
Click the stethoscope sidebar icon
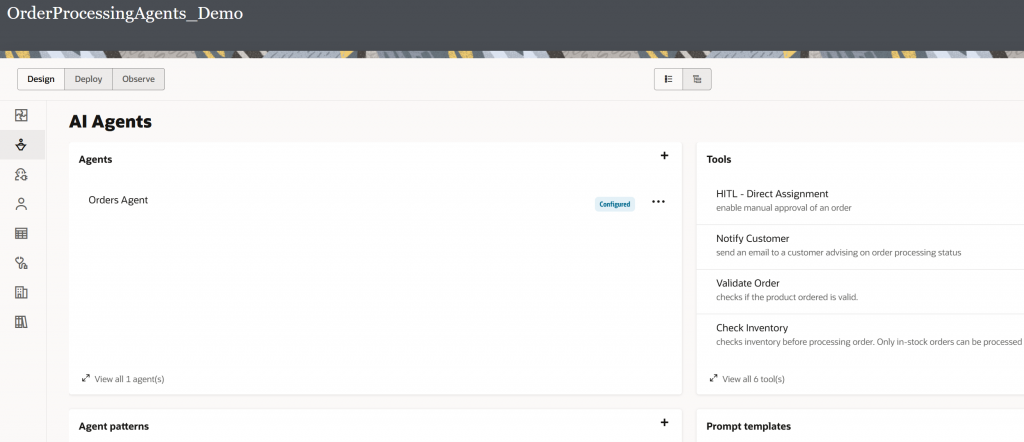click(x=21, y=263)
